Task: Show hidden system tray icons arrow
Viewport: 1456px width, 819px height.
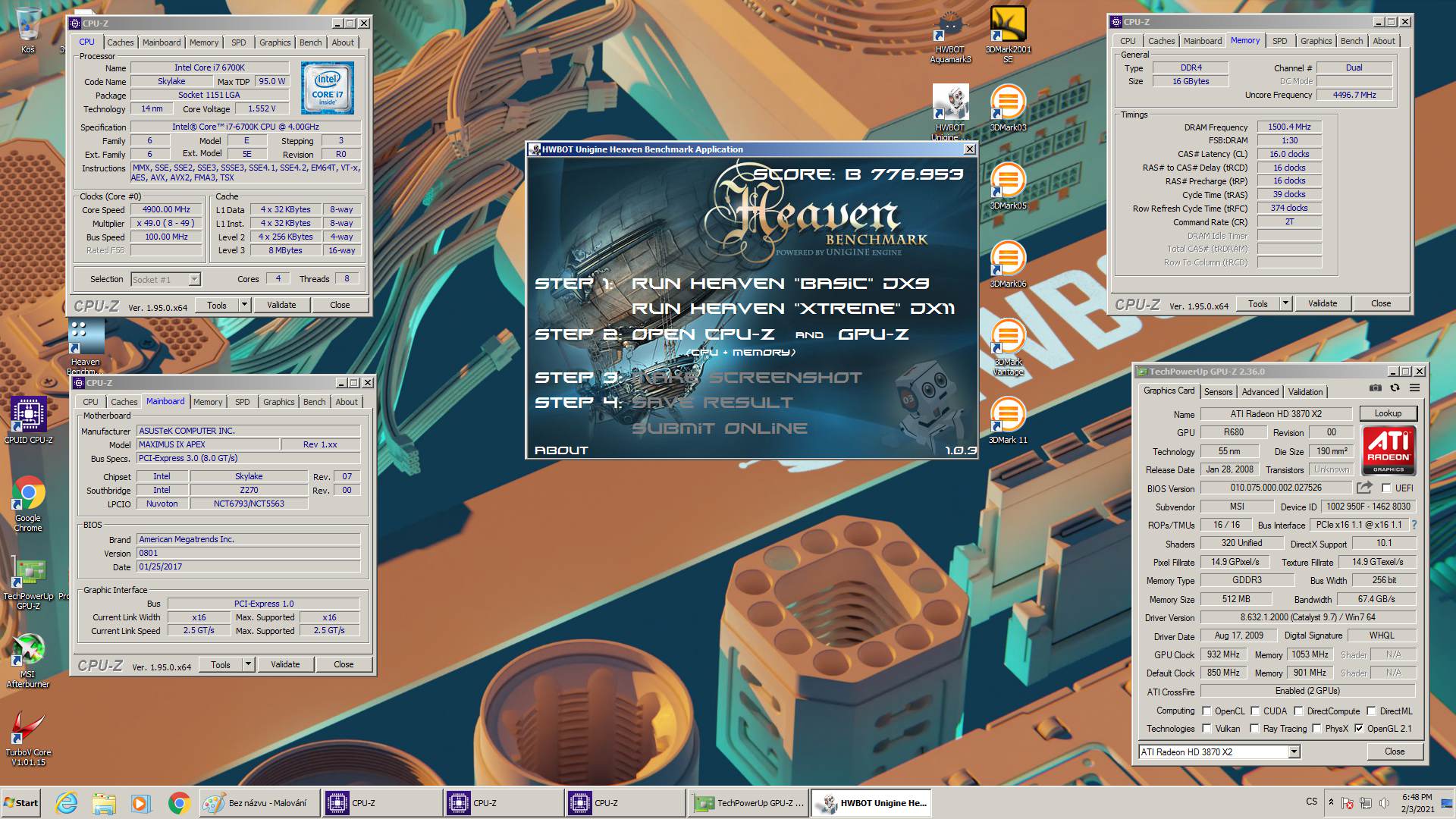Action: click(x=1331, y=802)
